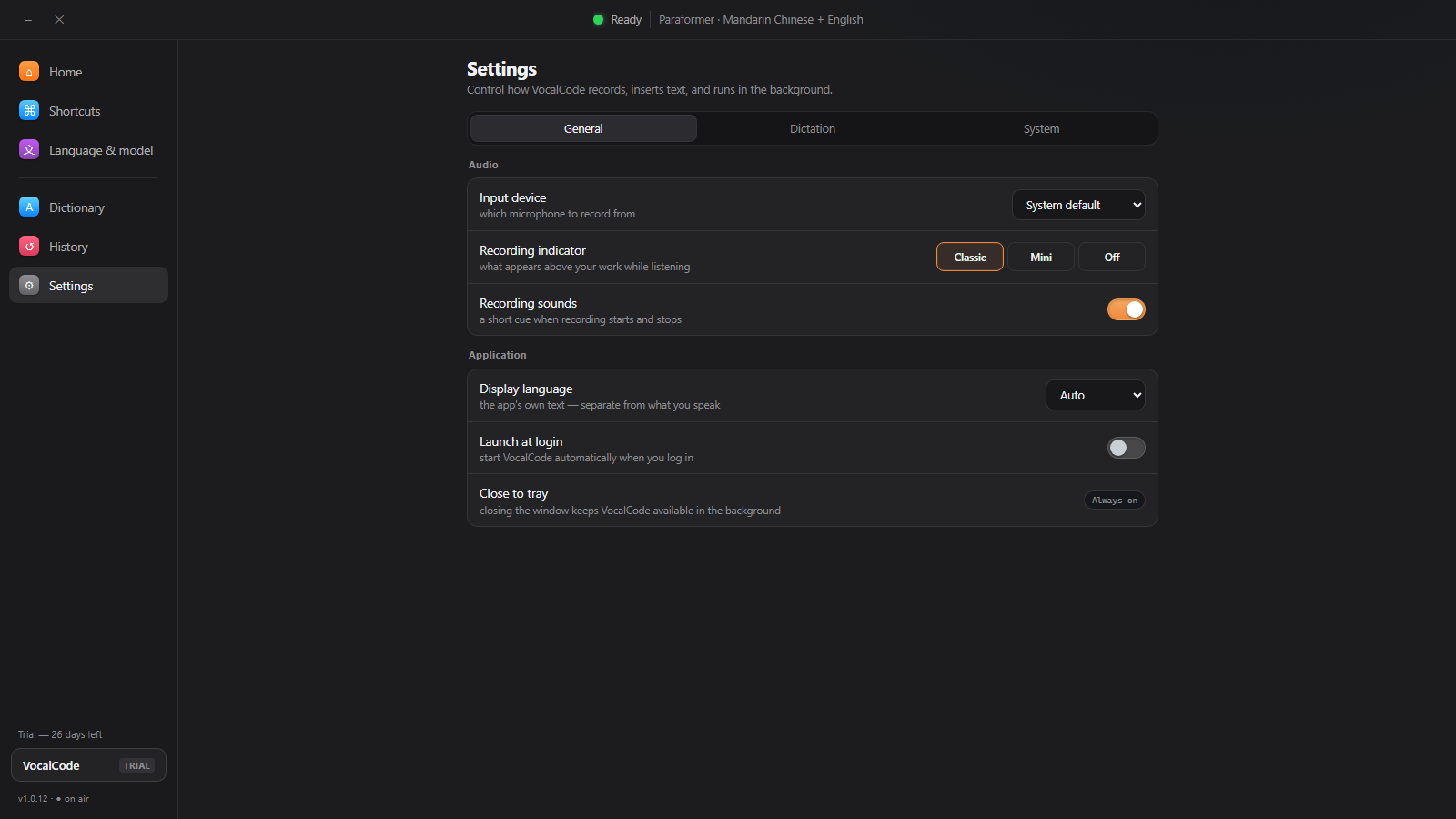Screen dimensions: 1456x819
Task: Click the 'Settings' page heading
Action: [501, 69]
